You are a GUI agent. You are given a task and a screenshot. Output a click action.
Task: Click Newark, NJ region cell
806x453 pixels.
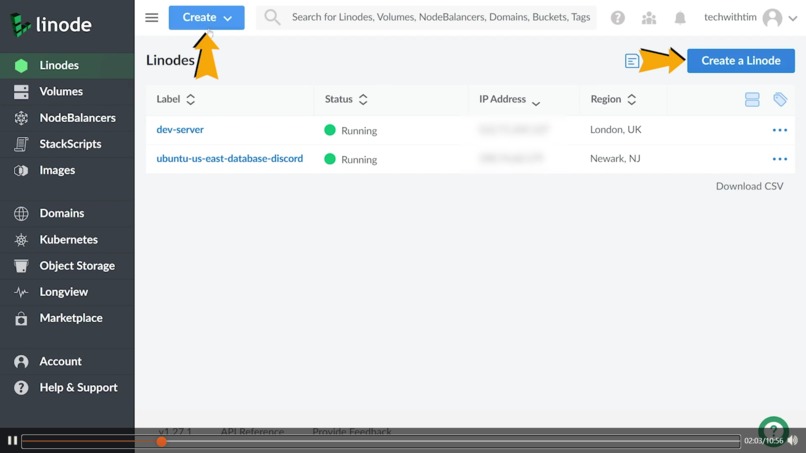tap(615, 158)
